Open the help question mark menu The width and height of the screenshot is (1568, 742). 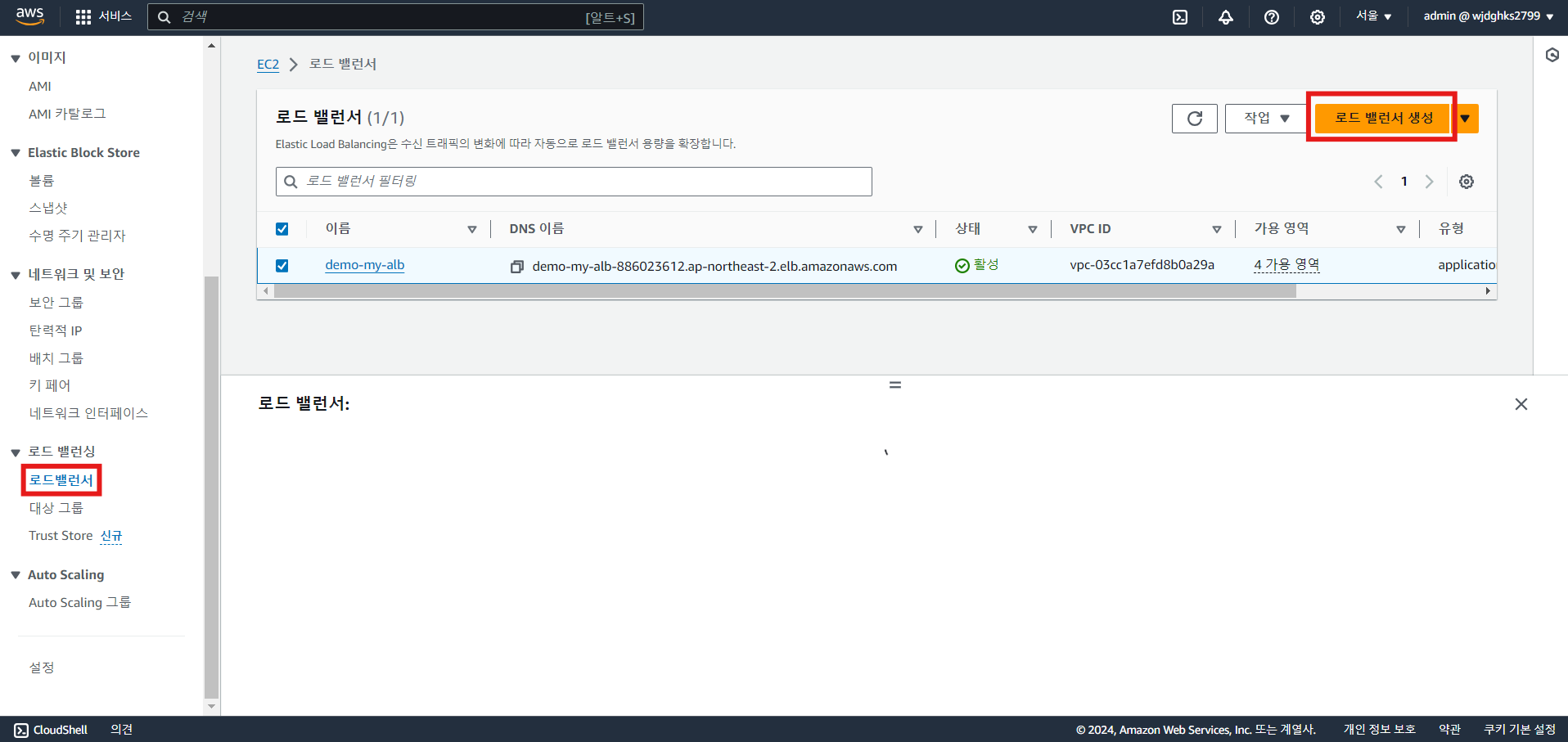tap(1272, 17)
